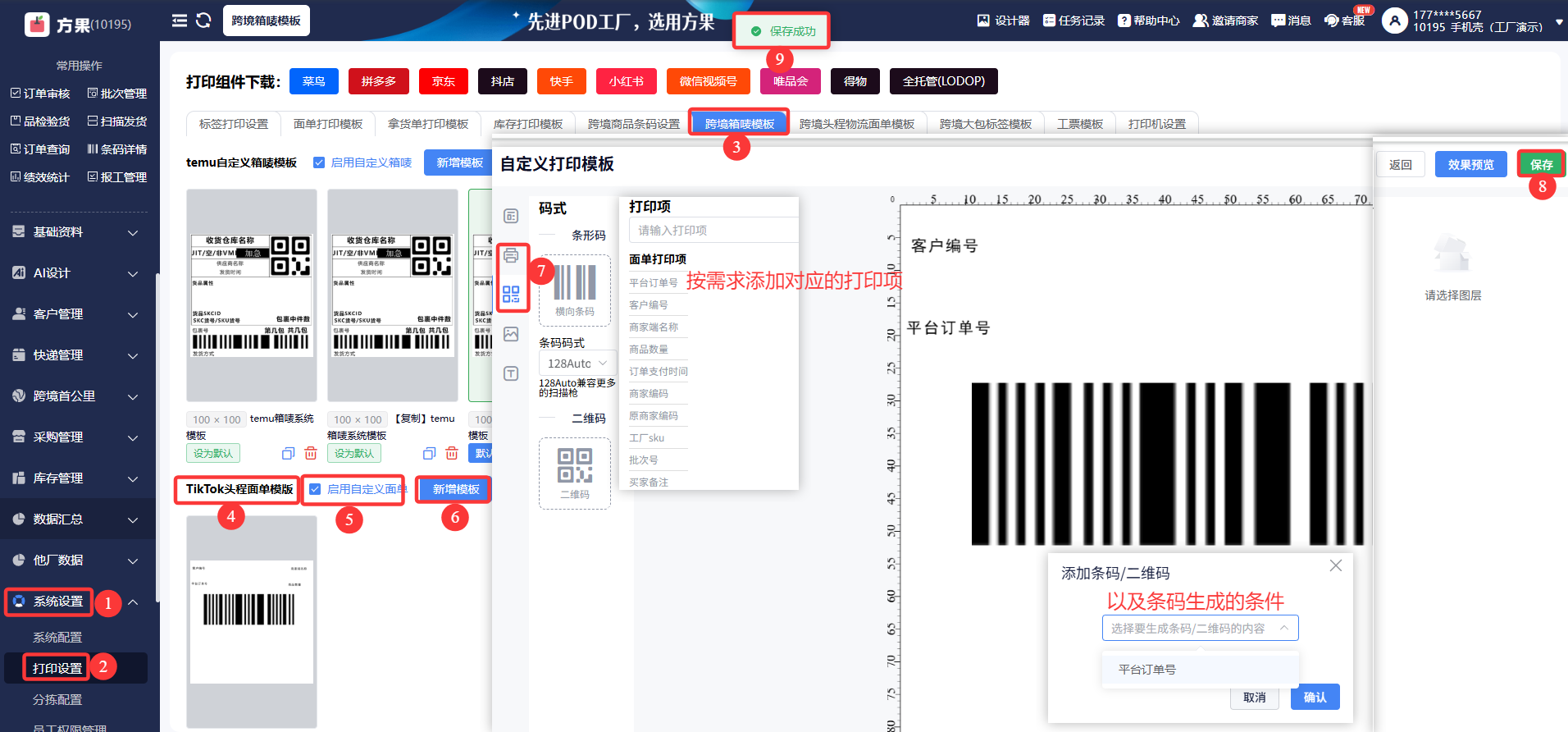This screenshot has width=1568, height=732.
Task: Open the TikTok头程面单 template thumbnail
Action: click(252, 622)
